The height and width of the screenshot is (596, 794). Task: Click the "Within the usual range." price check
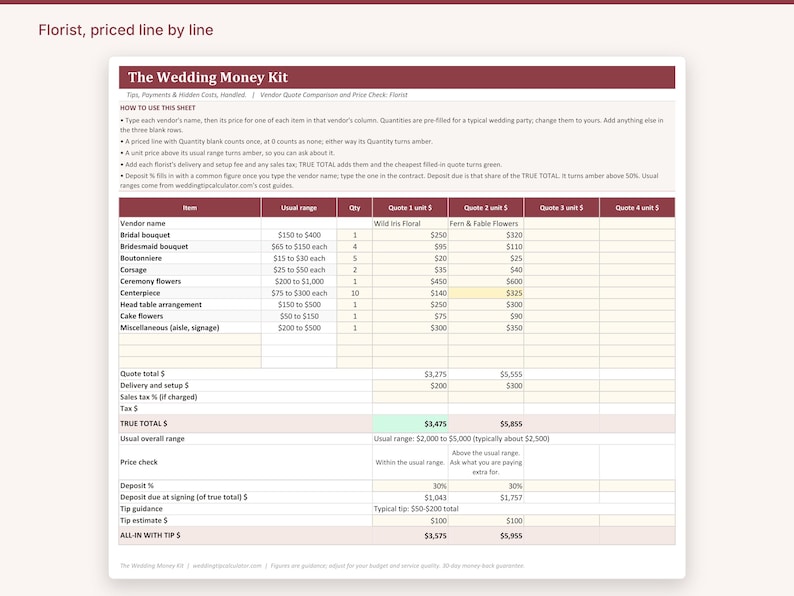410,462
